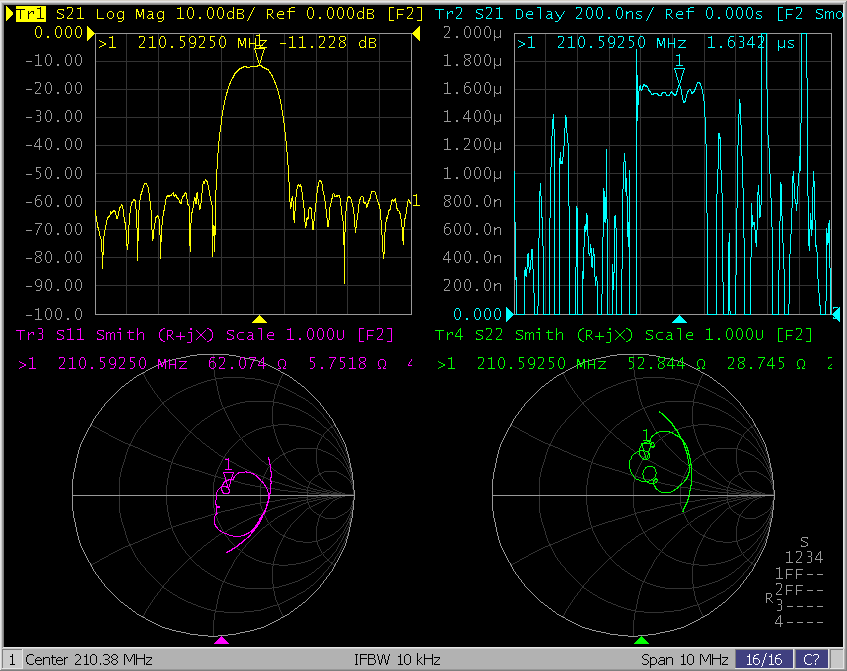The width and height of the screenshot is (847, 671).
Task: Click the 16/16 averaging count indicator
Action: (x=762, y=660)
